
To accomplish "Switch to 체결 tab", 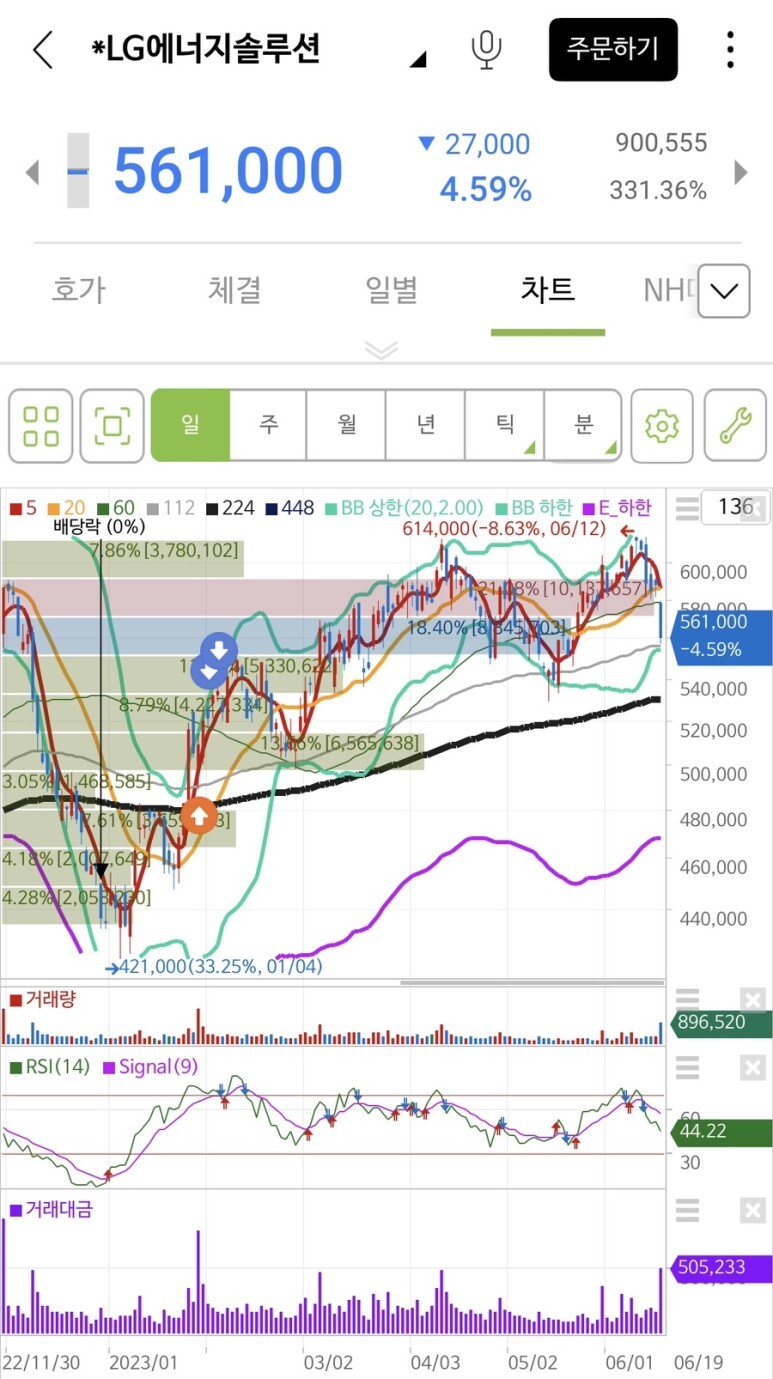I will point(235,290).
